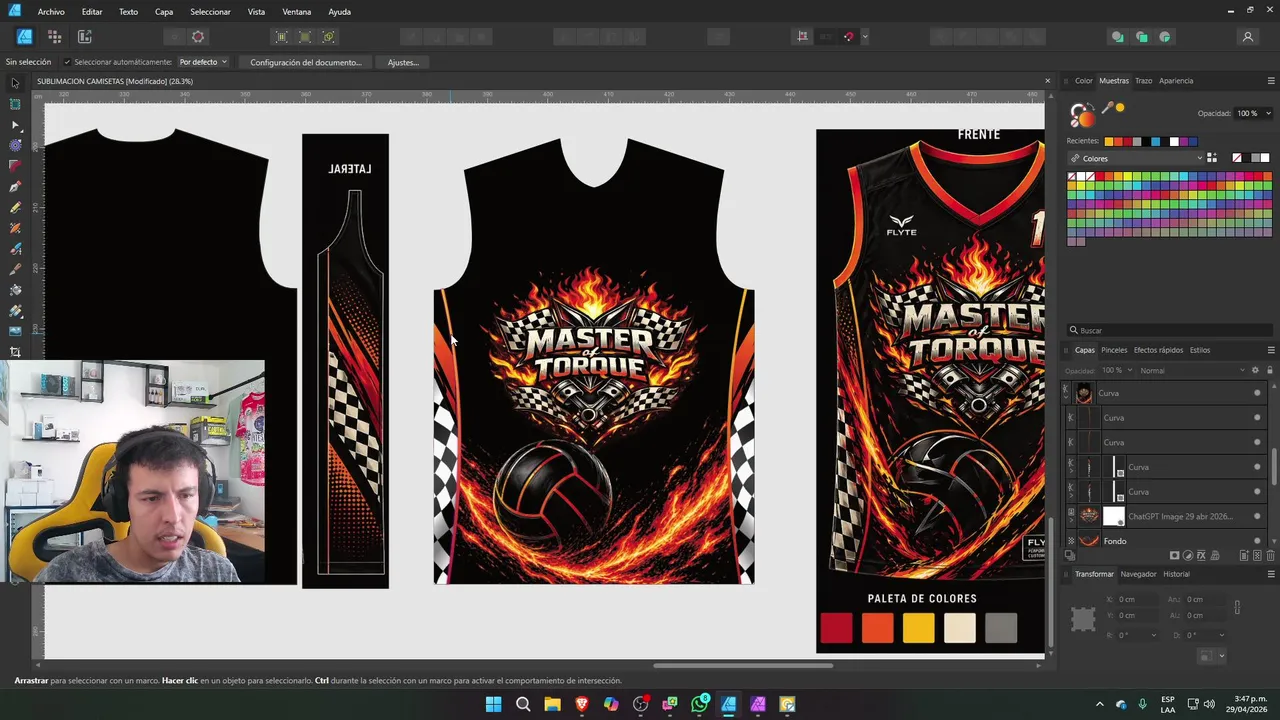Click the red gear preferences toolbar icon
The width and height of the screenshot is (1280, 720).
pos(198,37)
